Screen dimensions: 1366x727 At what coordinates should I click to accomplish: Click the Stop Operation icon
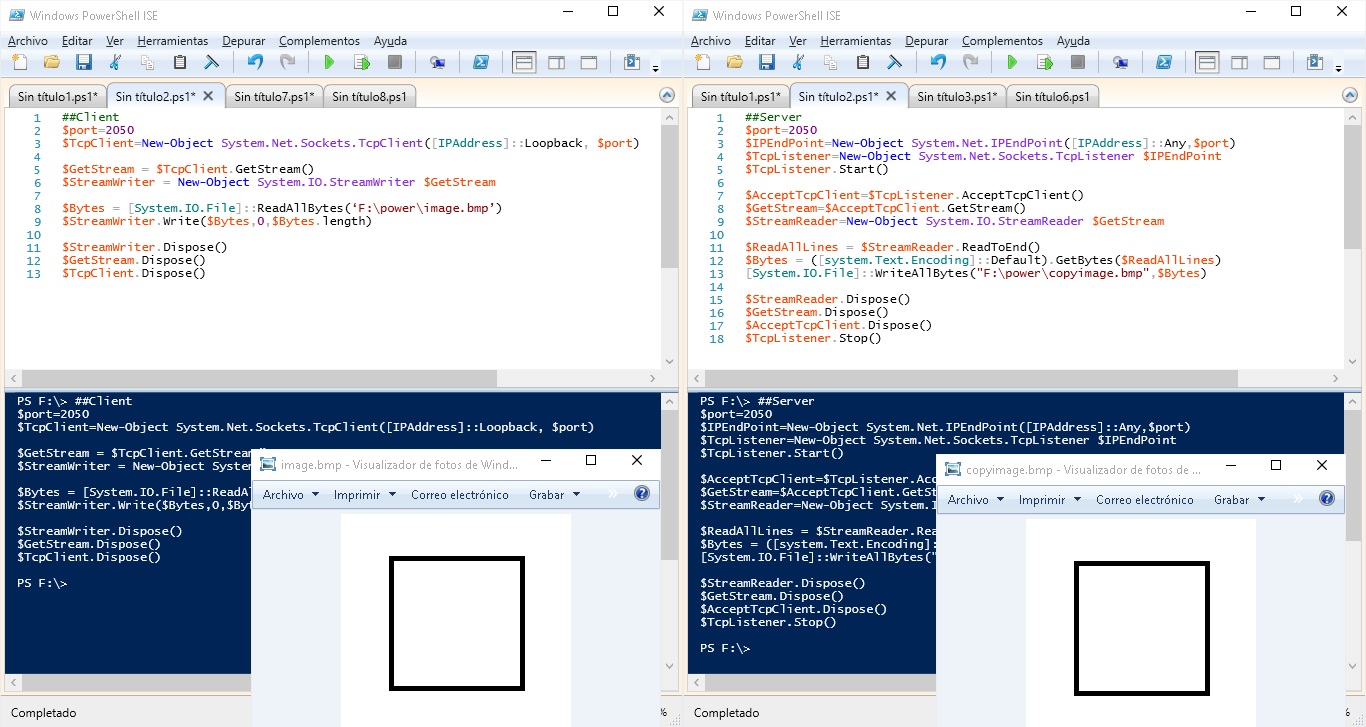394,61
